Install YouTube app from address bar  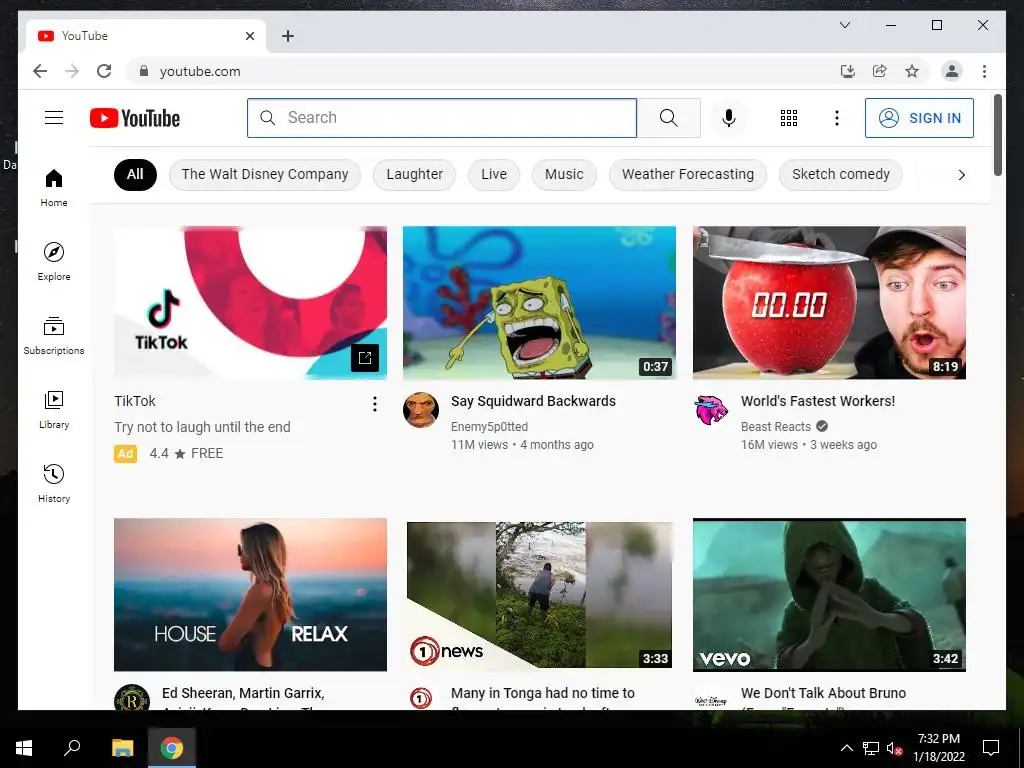tap(848, 71)
